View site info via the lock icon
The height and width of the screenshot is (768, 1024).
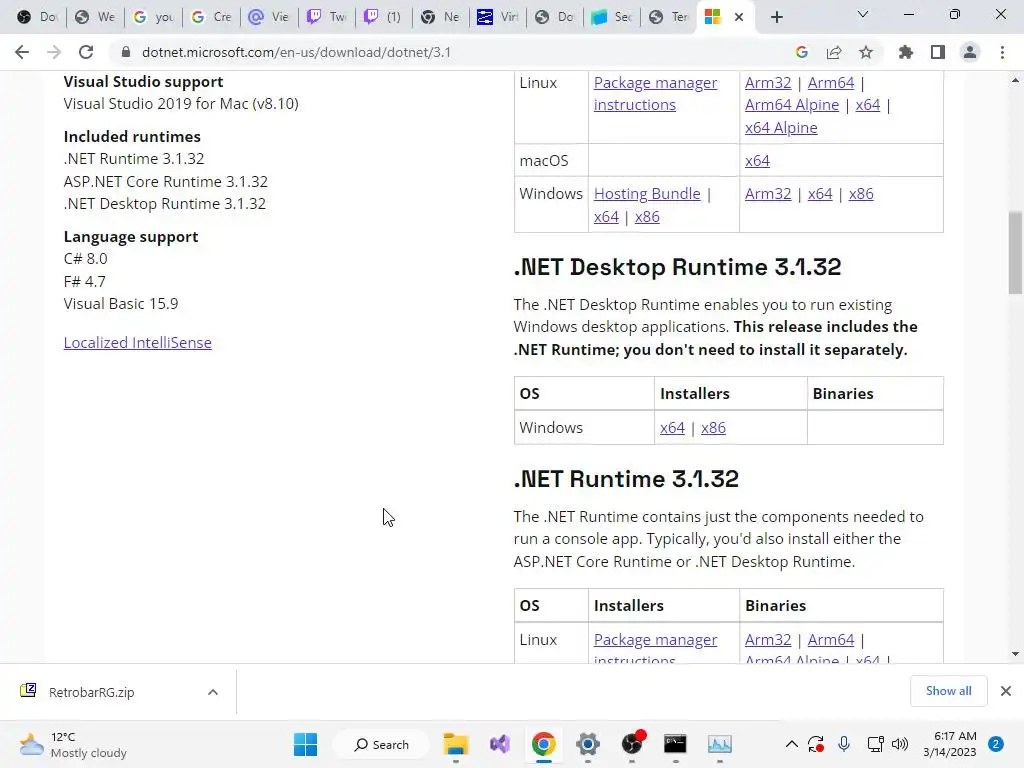126,52
